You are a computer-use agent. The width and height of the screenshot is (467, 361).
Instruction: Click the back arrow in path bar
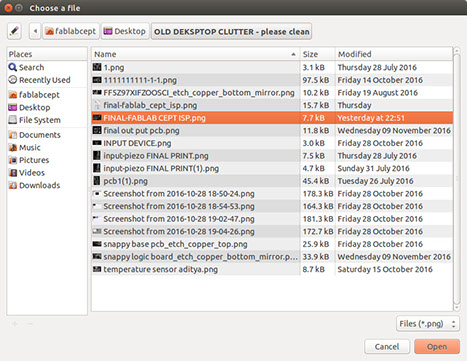pos(35,31)
